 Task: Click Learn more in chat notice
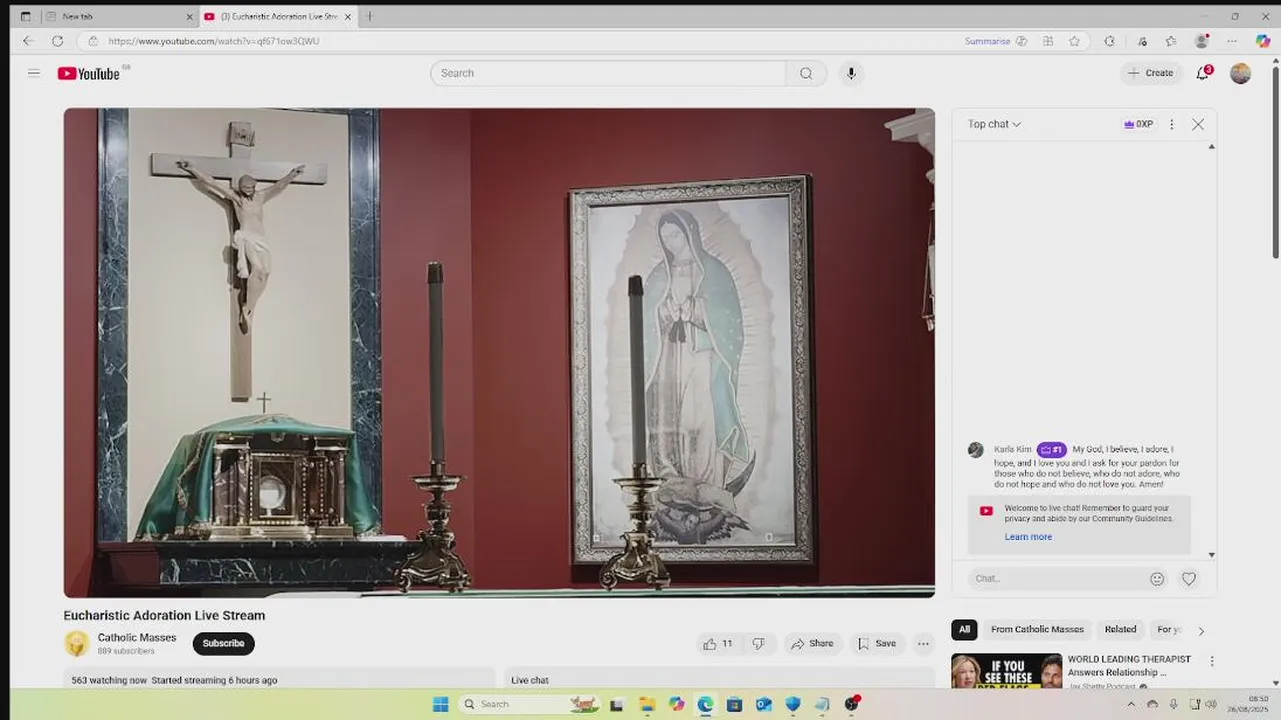tap(1028, 537)
